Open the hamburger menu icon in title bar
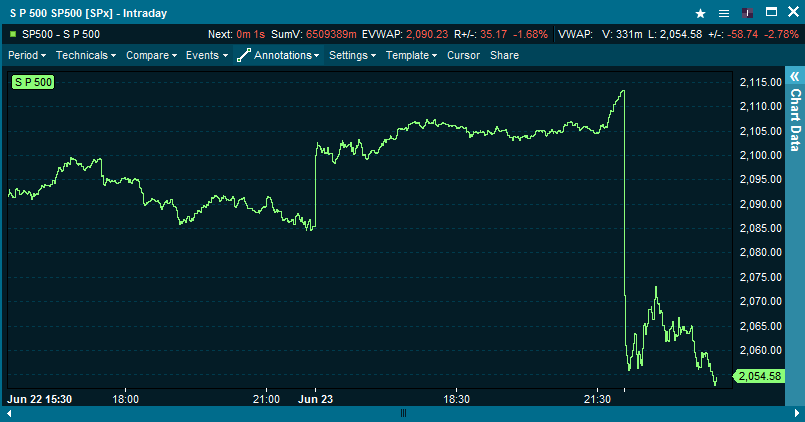This screenshot has height=422, width=805. point(724,13)
